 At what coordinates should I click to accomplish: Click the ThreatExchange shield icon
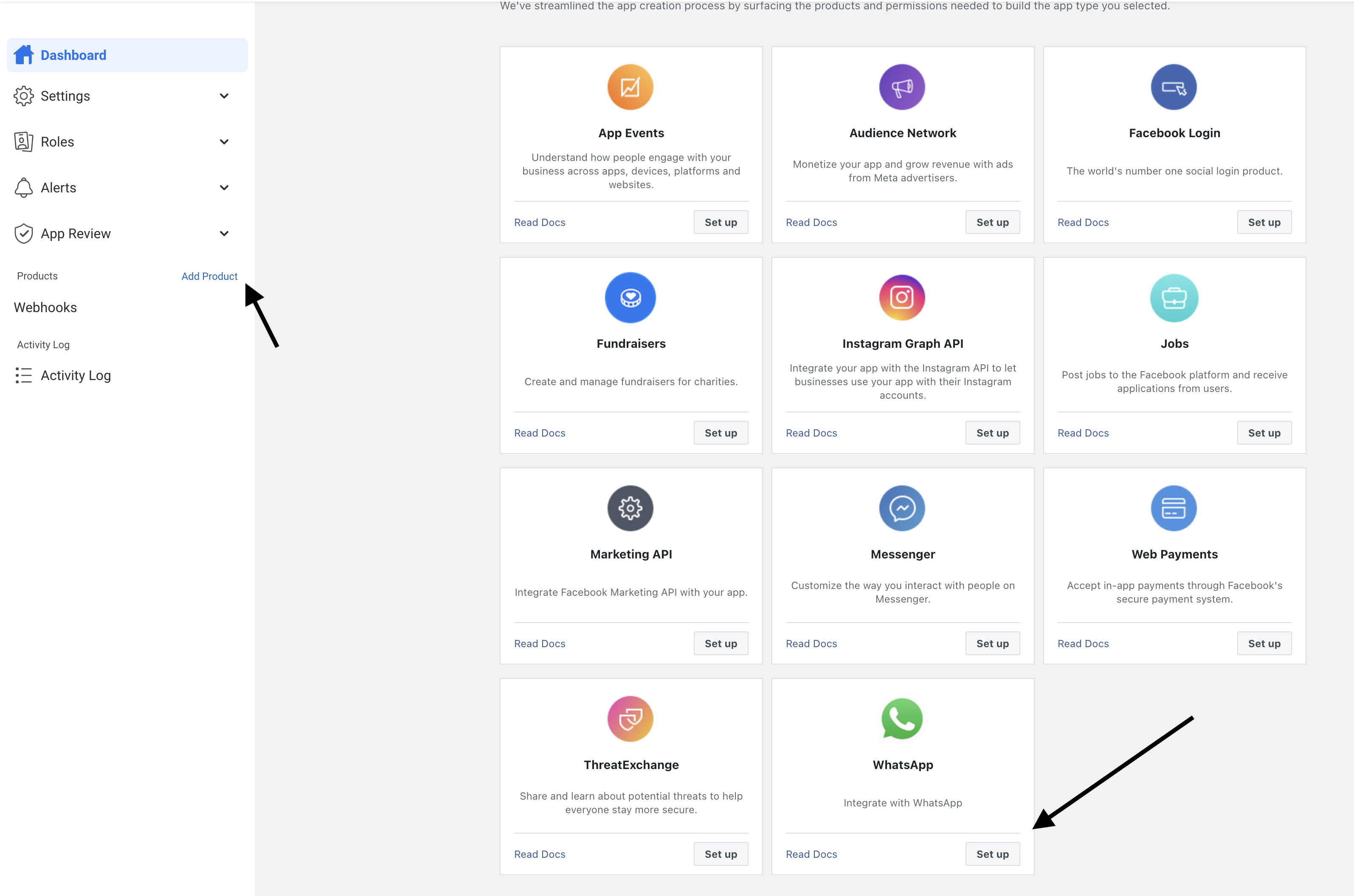click(630, 719)
